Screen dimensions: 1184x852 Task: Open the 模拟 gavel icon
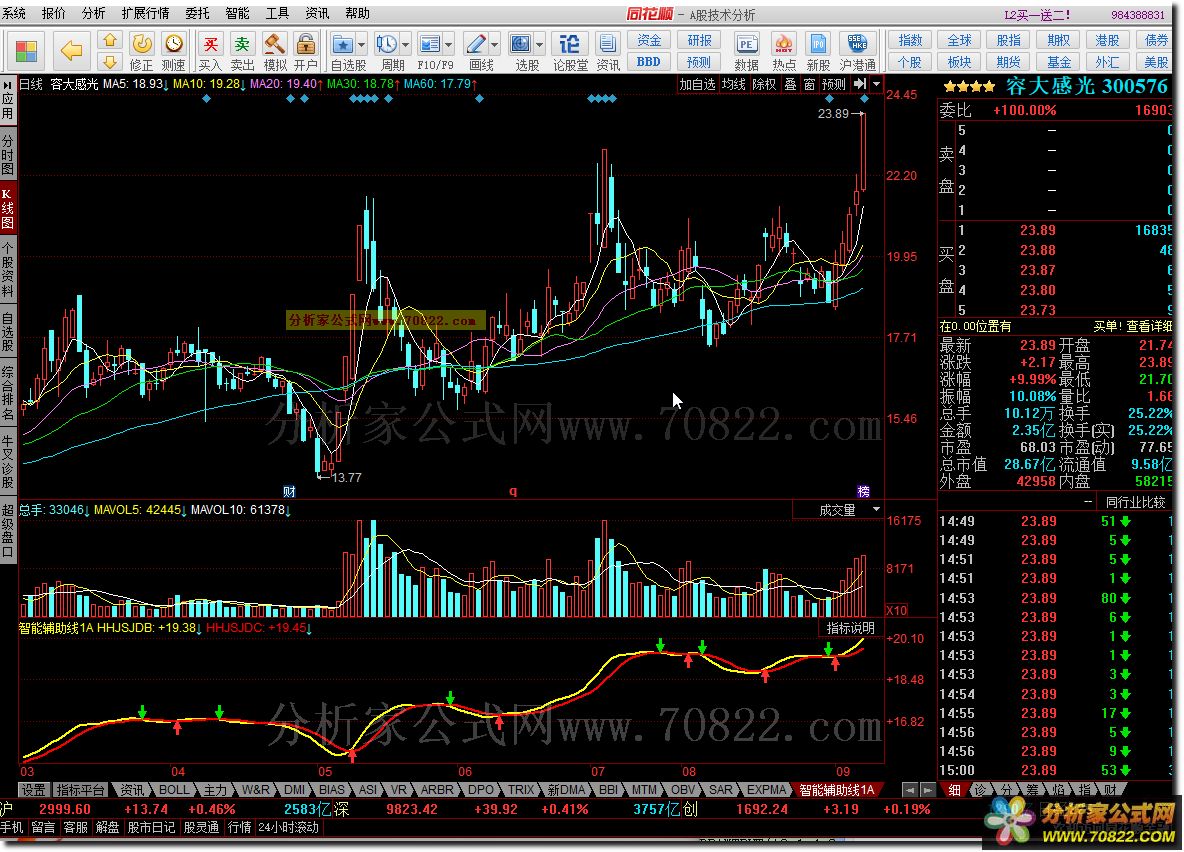click(x=274, y=44)
